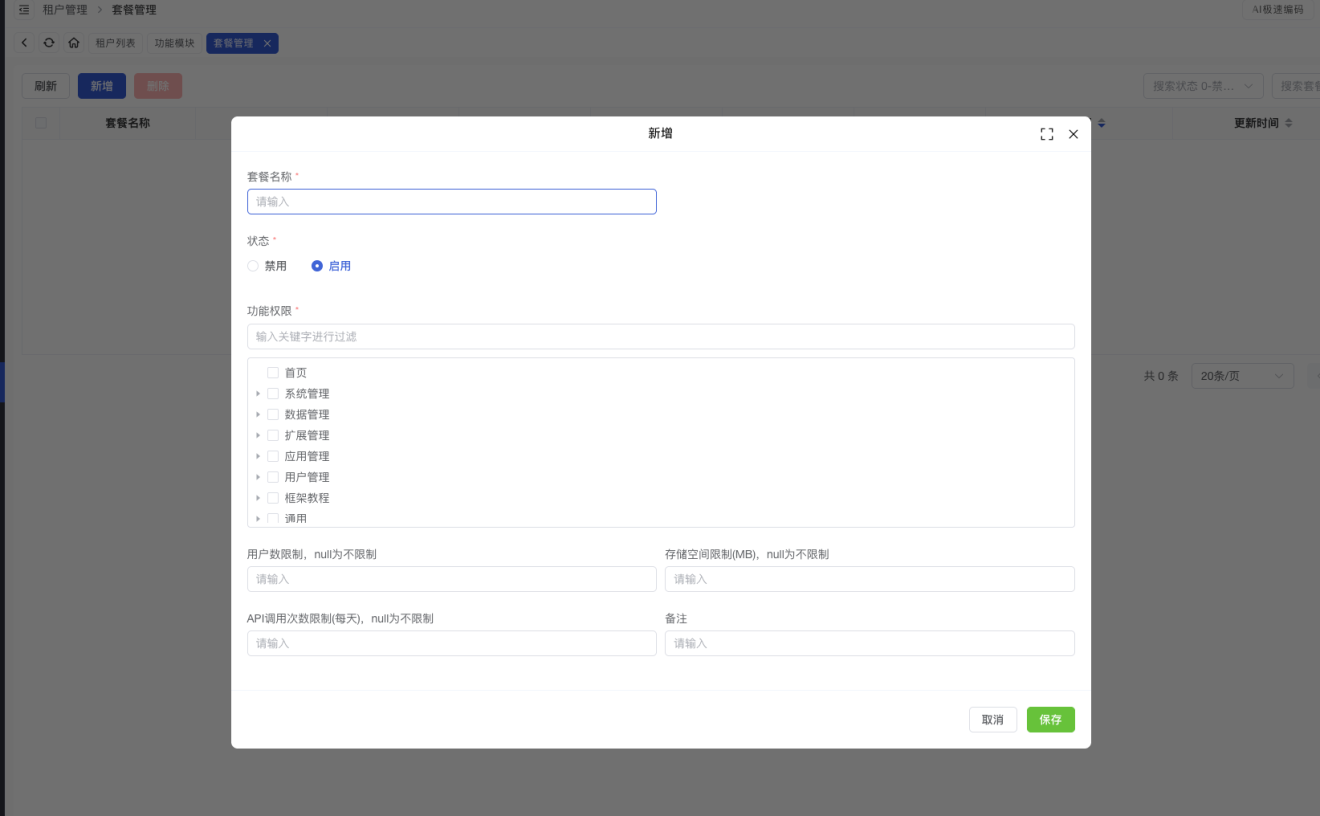Tick the 数据管理 permission checkbox
This screenshot has height=816, width=1320.
click(x=273, y=414)
